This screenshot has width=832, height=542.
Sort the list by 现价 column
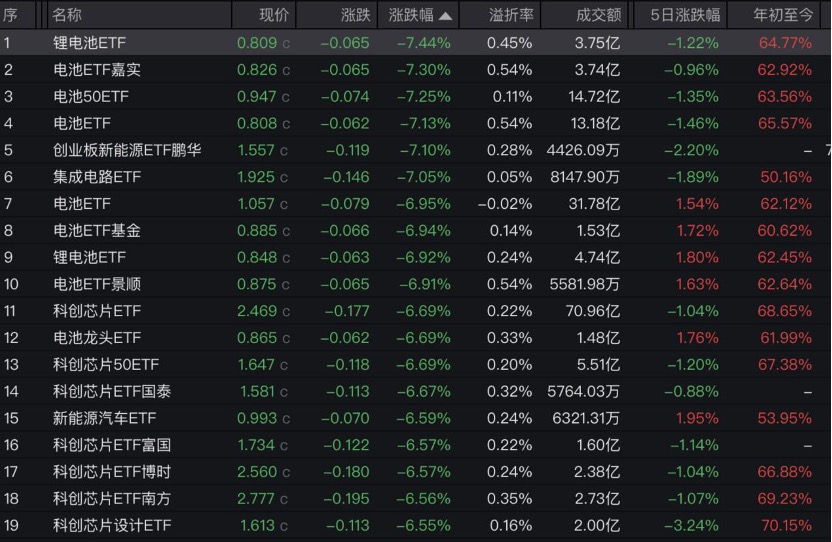click(x=273, y=15)
